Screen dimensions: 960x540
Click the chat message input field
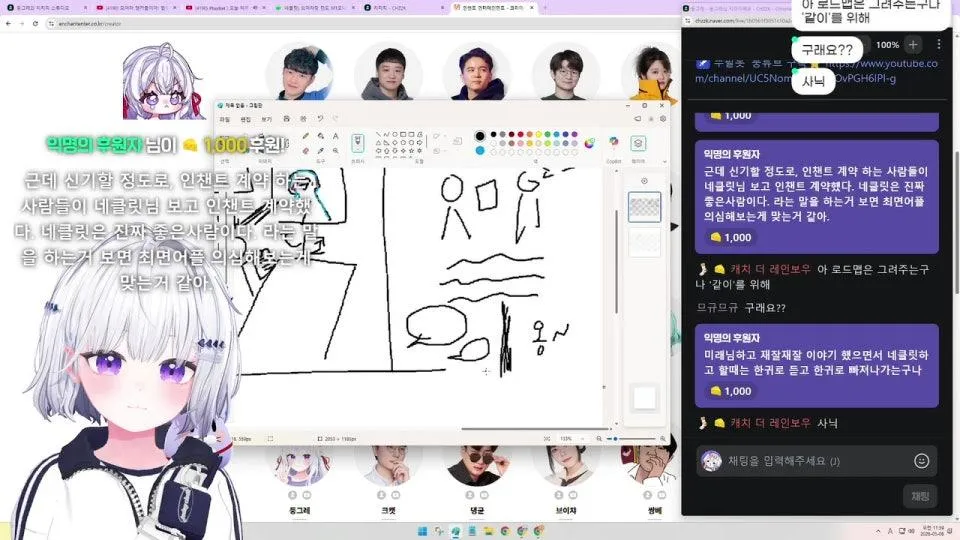[817, 461]
